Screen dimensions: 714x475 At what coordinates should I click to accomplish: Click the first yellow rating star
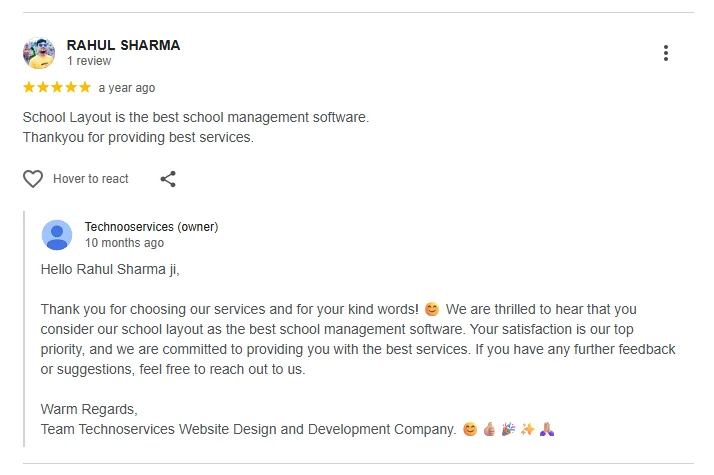(x=29, y=87)
